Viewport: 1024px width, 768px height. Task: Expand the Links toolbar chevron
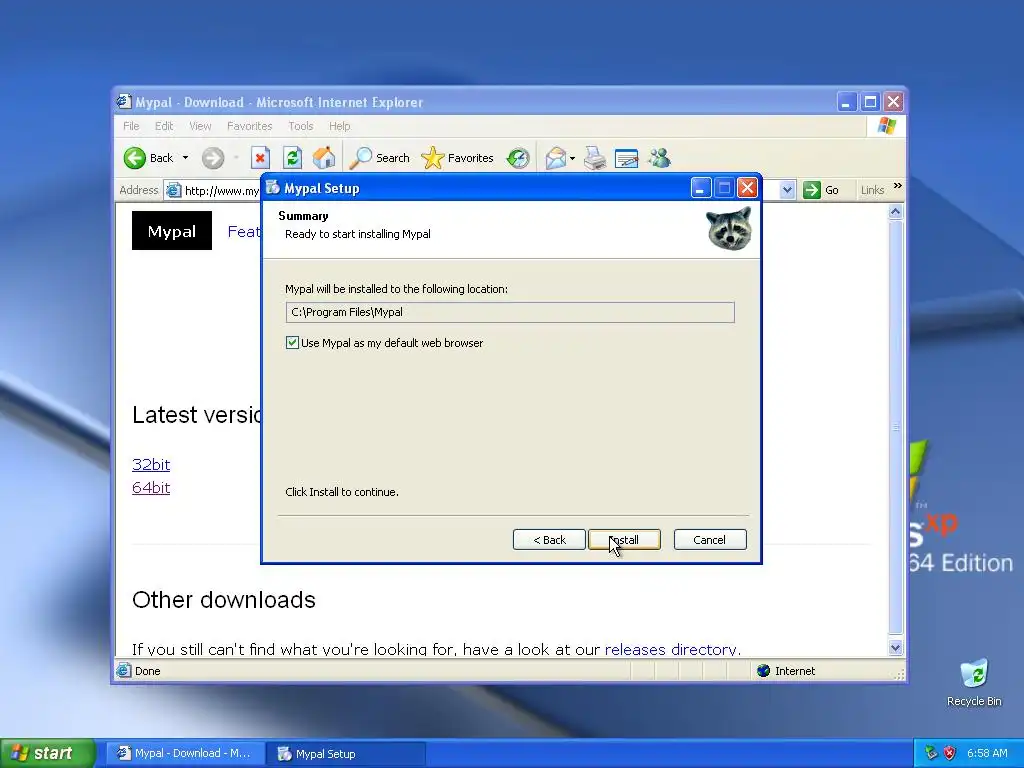[898, 186]
